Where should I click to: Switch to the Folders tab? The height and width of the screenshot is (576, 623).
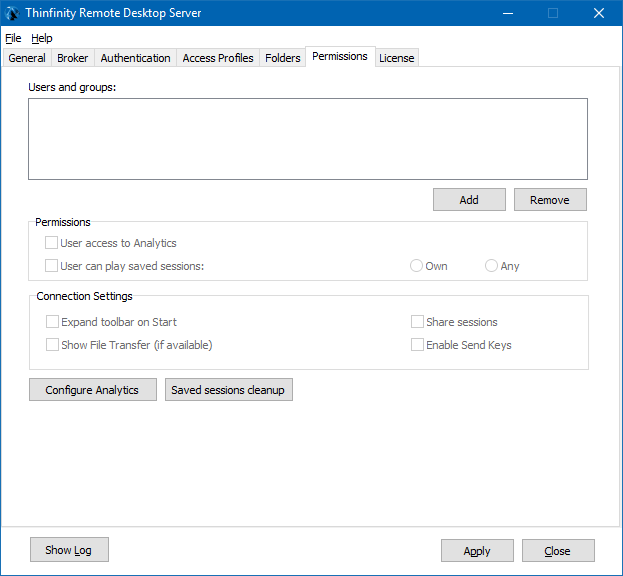282,58
